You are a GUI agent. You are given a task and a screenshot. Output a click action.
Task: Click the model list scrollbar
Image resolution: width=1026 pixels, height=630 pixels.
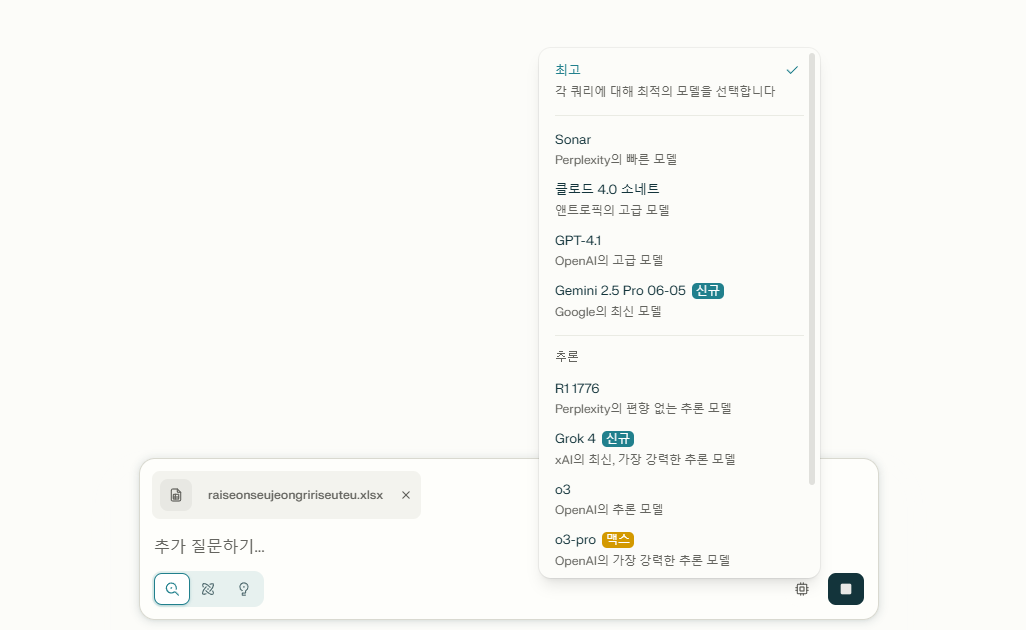click(812, 268)
